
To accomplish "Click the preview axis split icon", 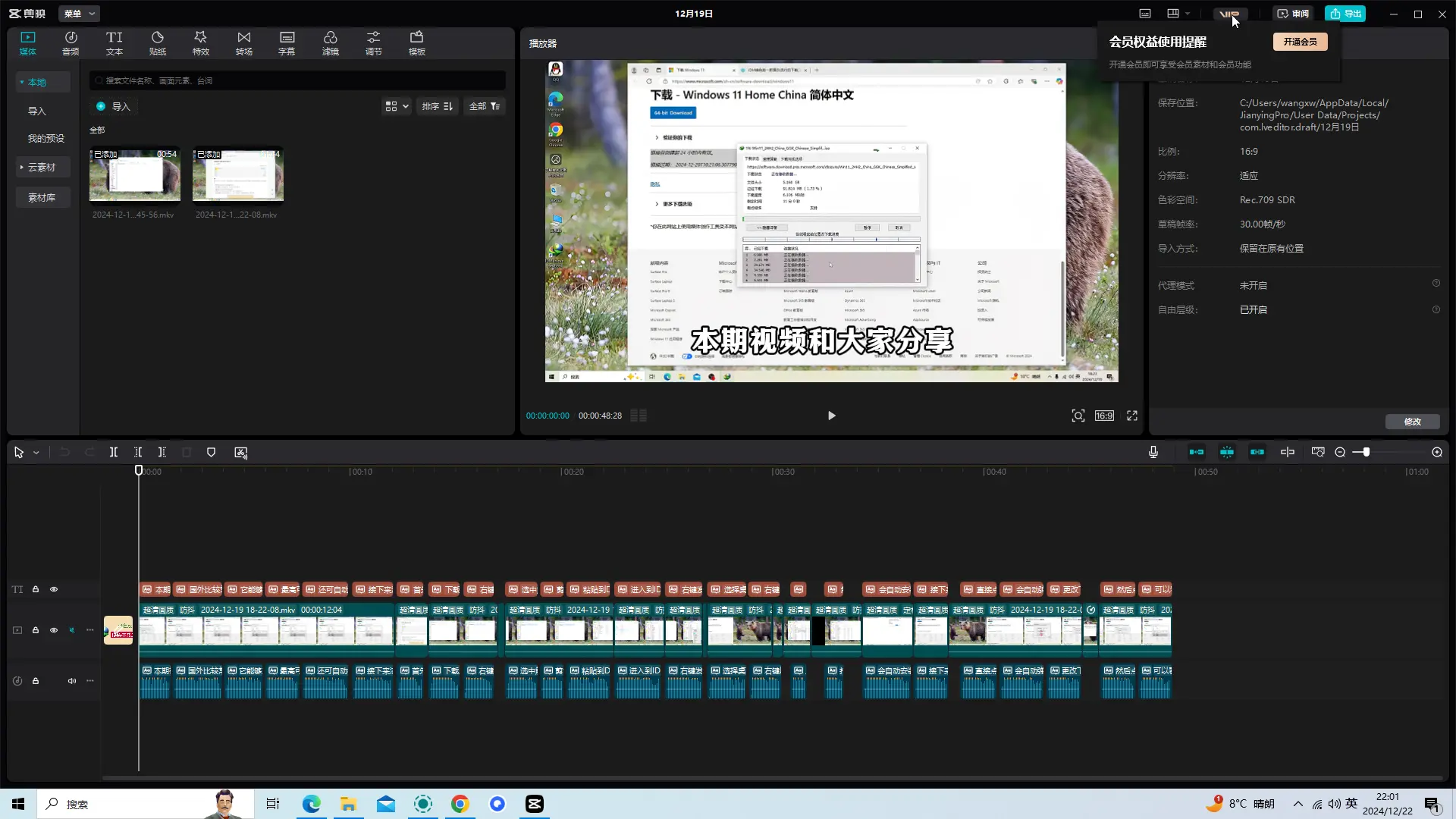I will coord(1288,453).
